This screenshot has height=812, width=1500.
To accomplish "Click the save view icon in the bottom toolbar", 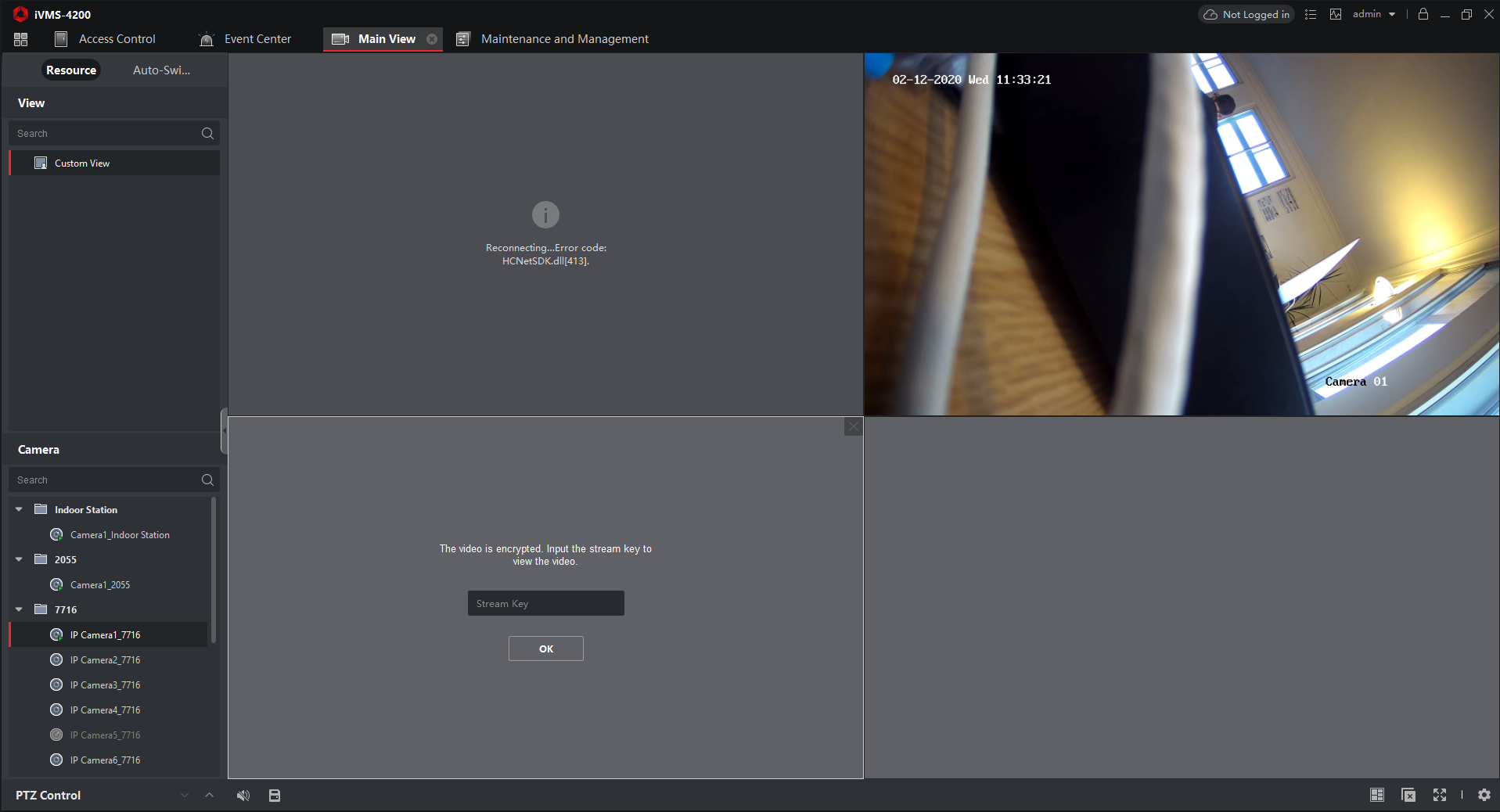I will pyautogui.click(x=275, y=796).
